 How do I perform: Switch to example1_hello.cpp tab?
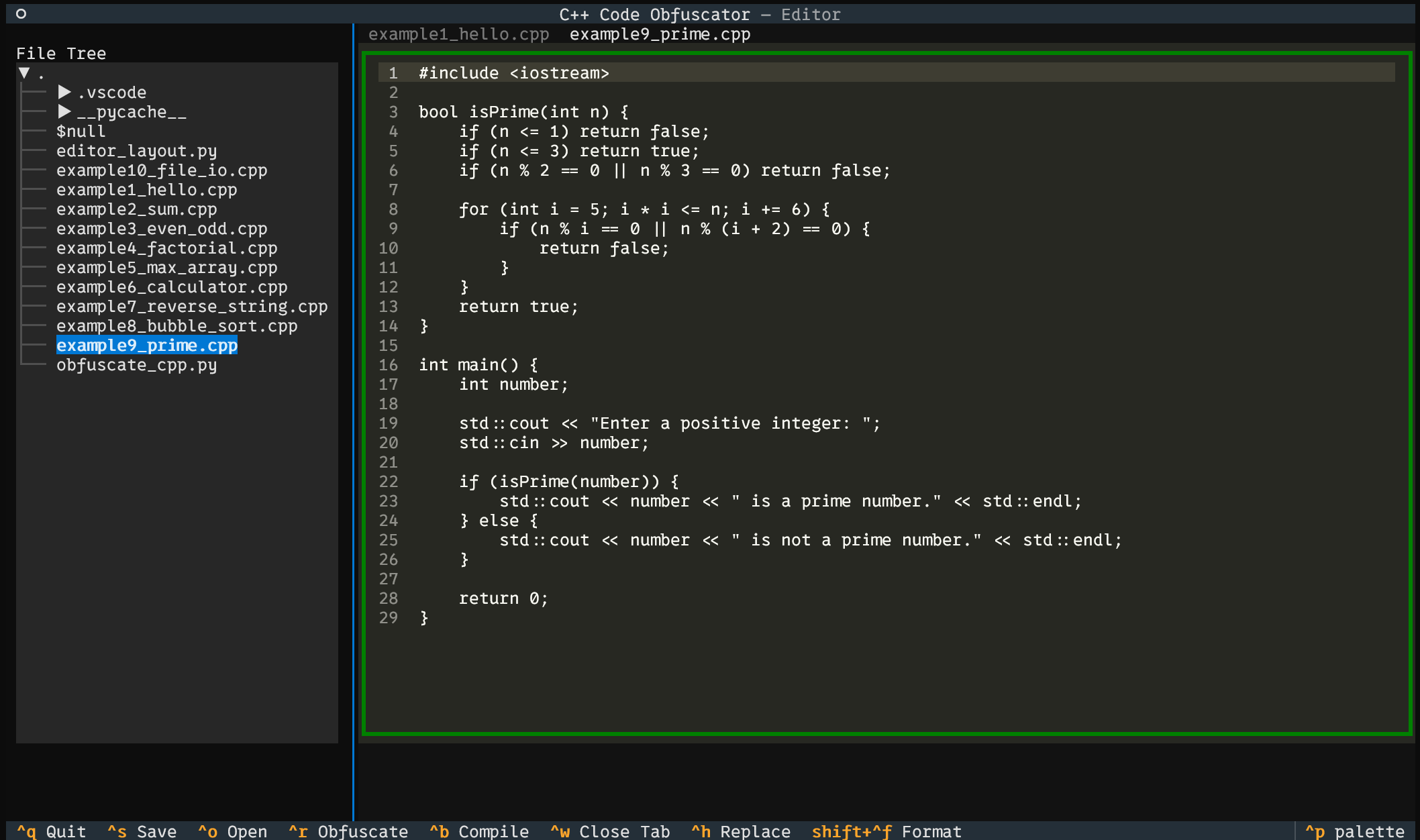[x=458, y=34]
